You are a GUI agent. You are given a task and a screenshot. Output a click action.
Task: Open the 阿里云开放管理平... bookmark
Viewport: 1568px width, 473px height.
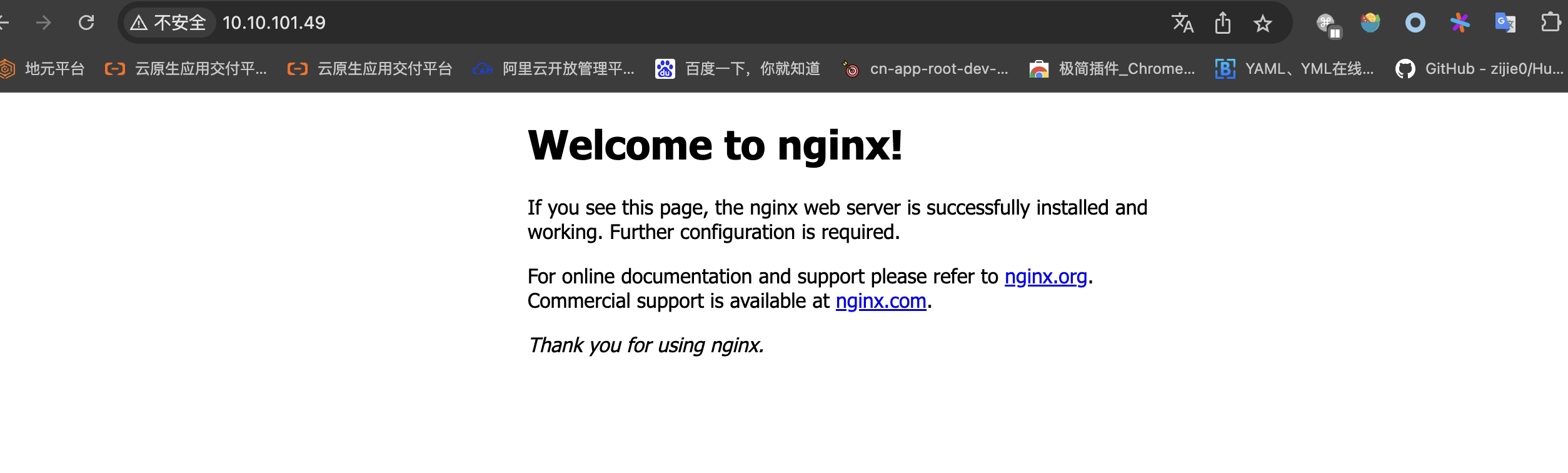point(553,69)
